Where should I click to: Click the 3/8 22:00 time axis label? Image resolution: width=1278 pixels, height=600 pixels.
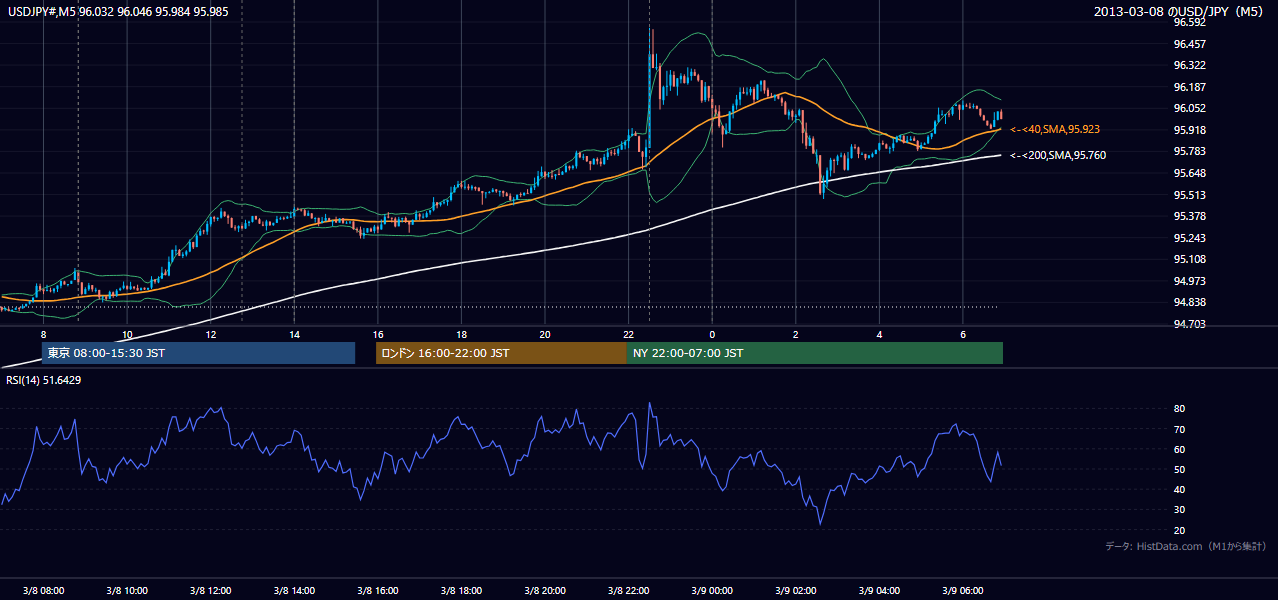click(x=628, y=590)
